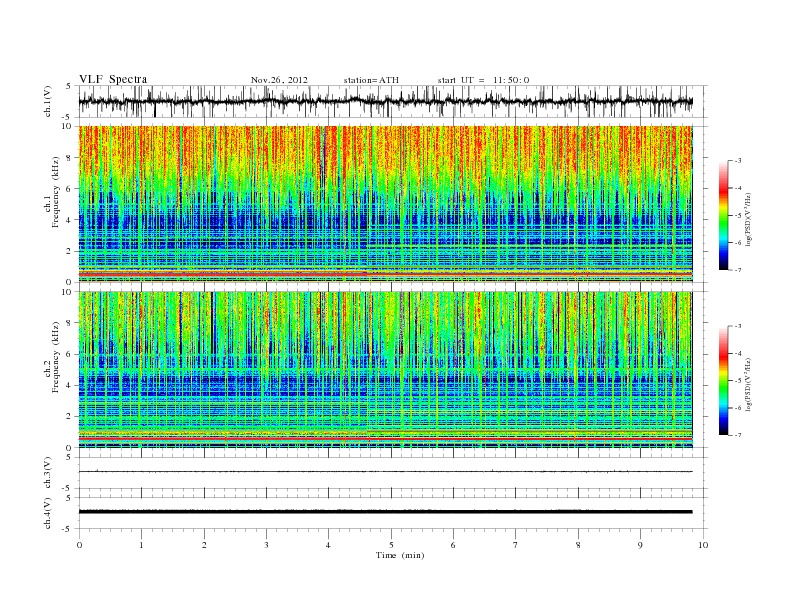Click time axis tick label "10"
This screenshot has width=792, height=612.
click(703, 545)
